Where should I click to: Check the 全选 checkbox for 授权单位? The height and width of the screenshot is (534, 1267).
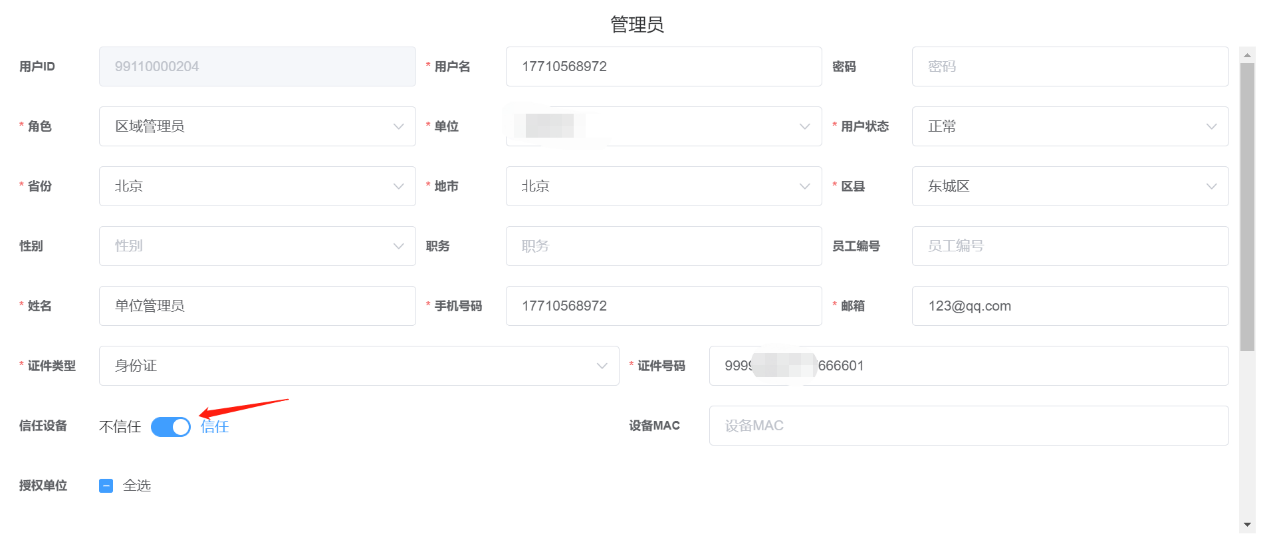click(106, 486)
